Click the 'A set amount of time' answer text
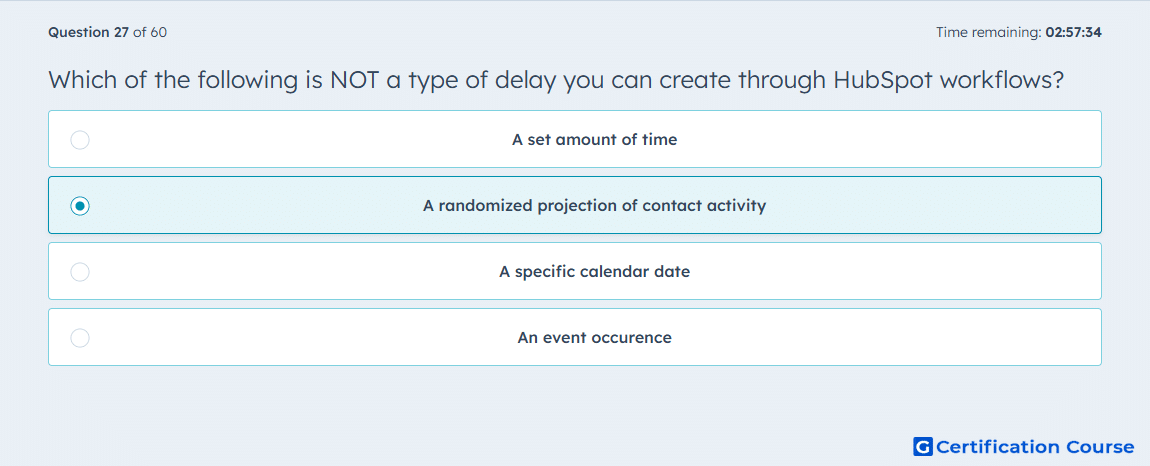Viewport: 1150px width, 466px height. tap(595, 139)
